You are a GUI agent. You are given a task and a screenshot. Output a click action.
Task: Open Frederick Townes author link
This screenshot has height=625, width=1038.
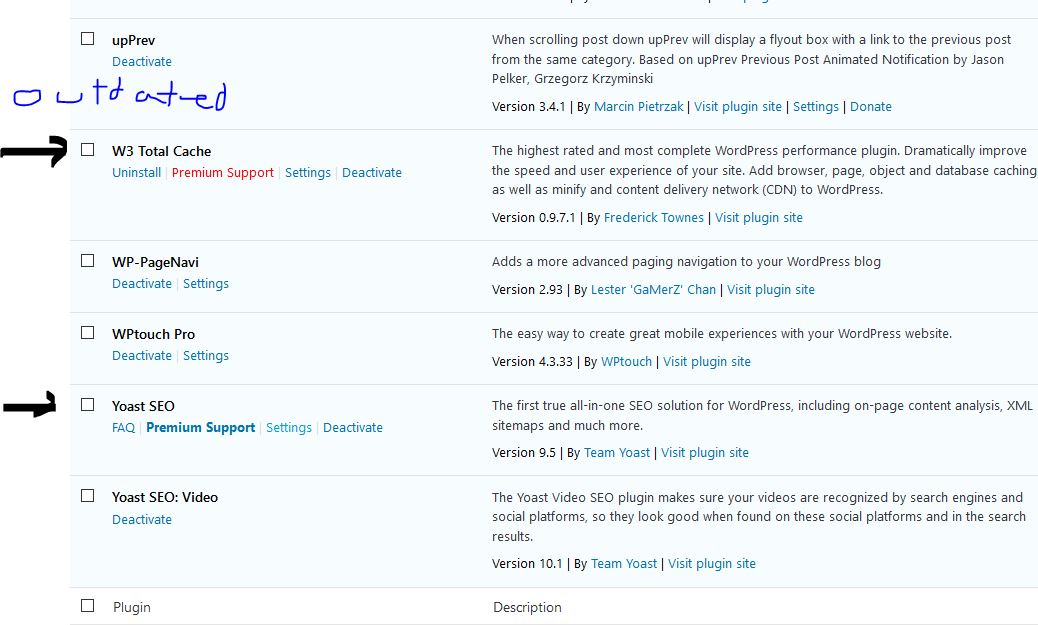(x=654, y=218)
